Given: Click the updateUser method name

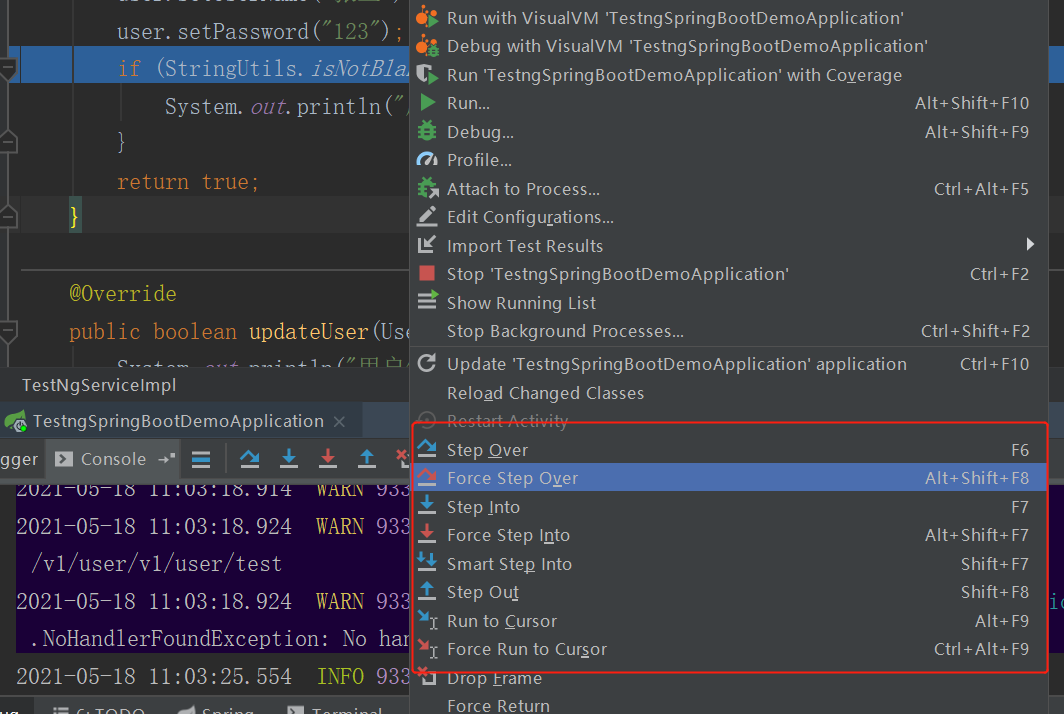Looking at the screenshot, I should pos(309,331).
